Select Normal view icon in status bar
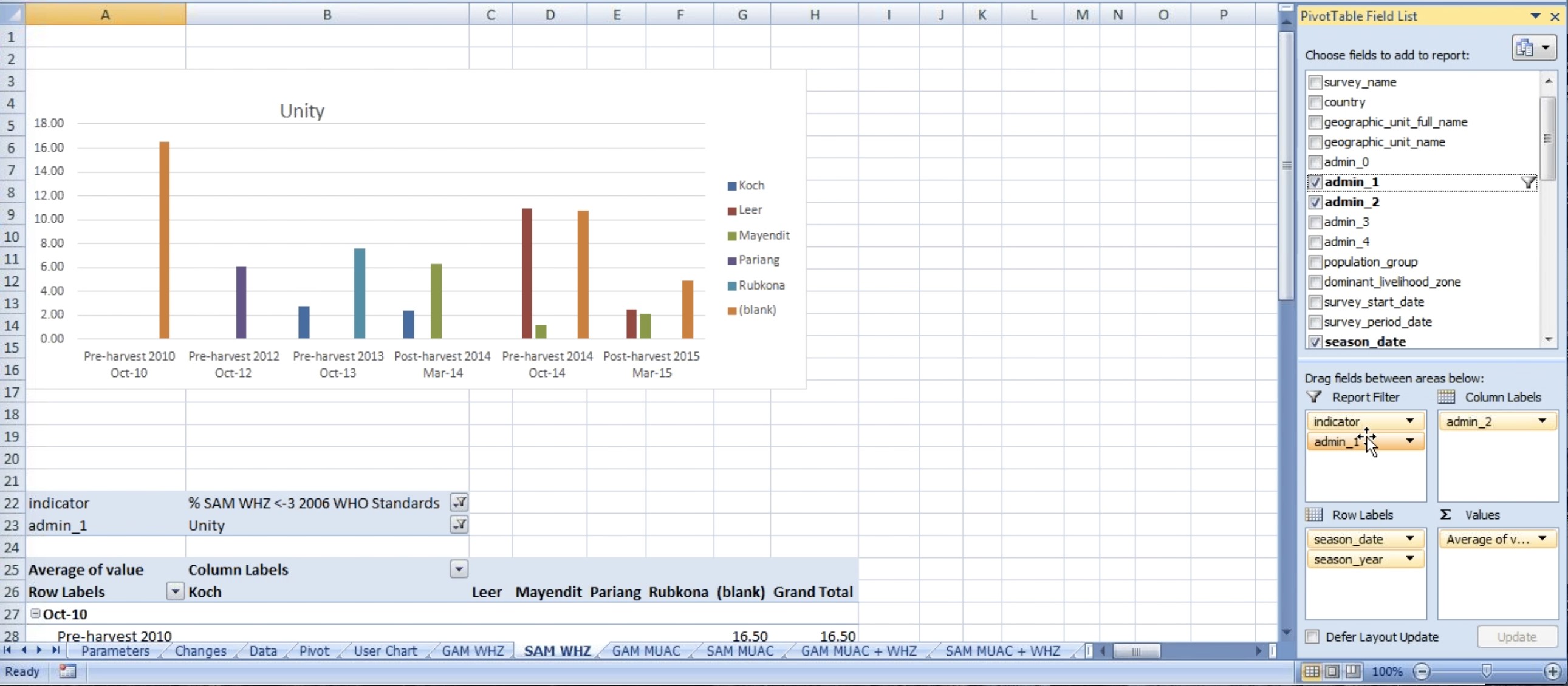 1312,671
